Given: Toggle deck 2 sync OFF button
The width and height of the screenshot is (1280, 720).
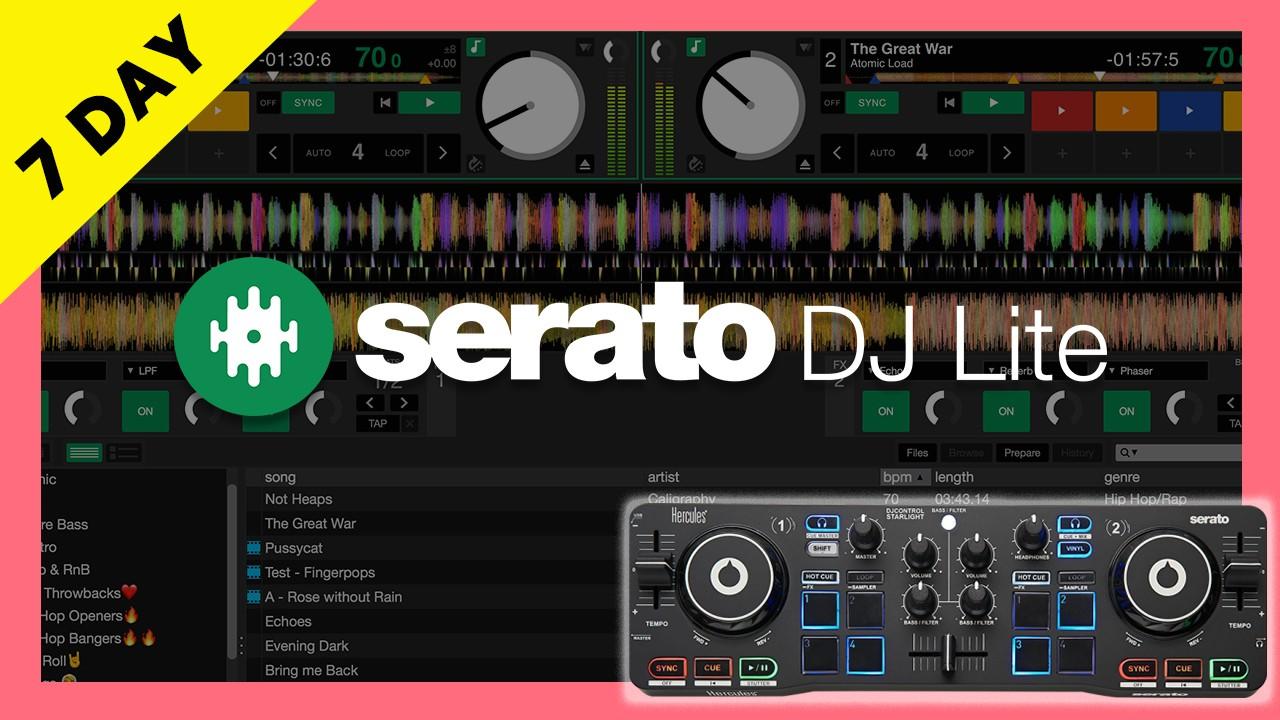Looking at the screenshot, I should point(832,102).
